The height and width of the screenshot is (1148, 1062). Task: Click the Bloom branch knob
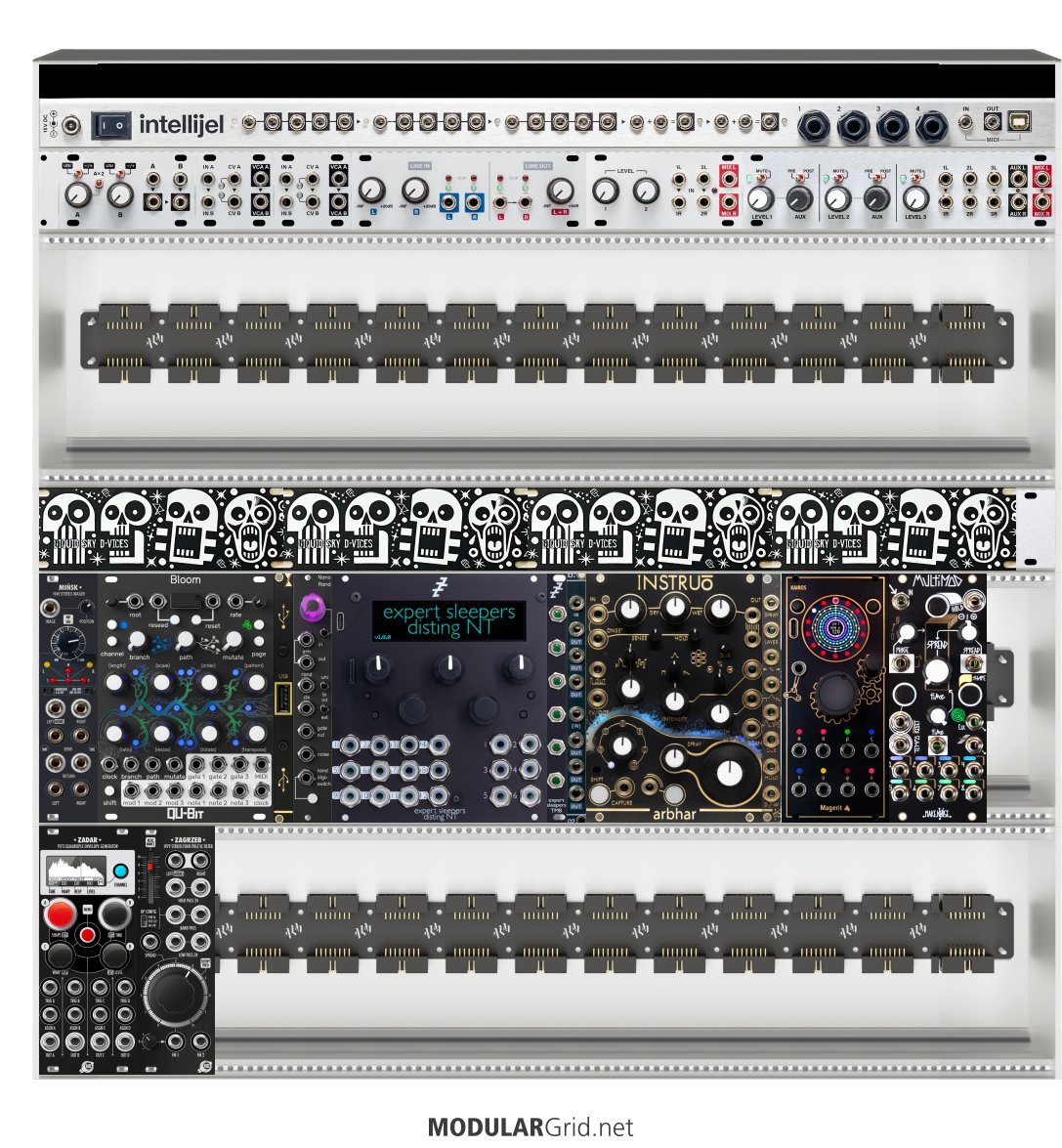click(x=138, y=640)
